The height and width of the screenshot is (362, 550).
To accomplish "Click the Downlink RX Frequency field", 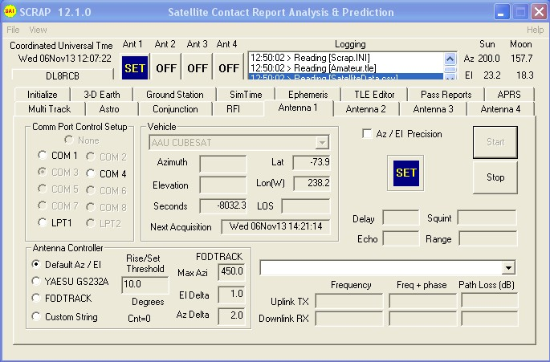I will [x=349, y=319].
